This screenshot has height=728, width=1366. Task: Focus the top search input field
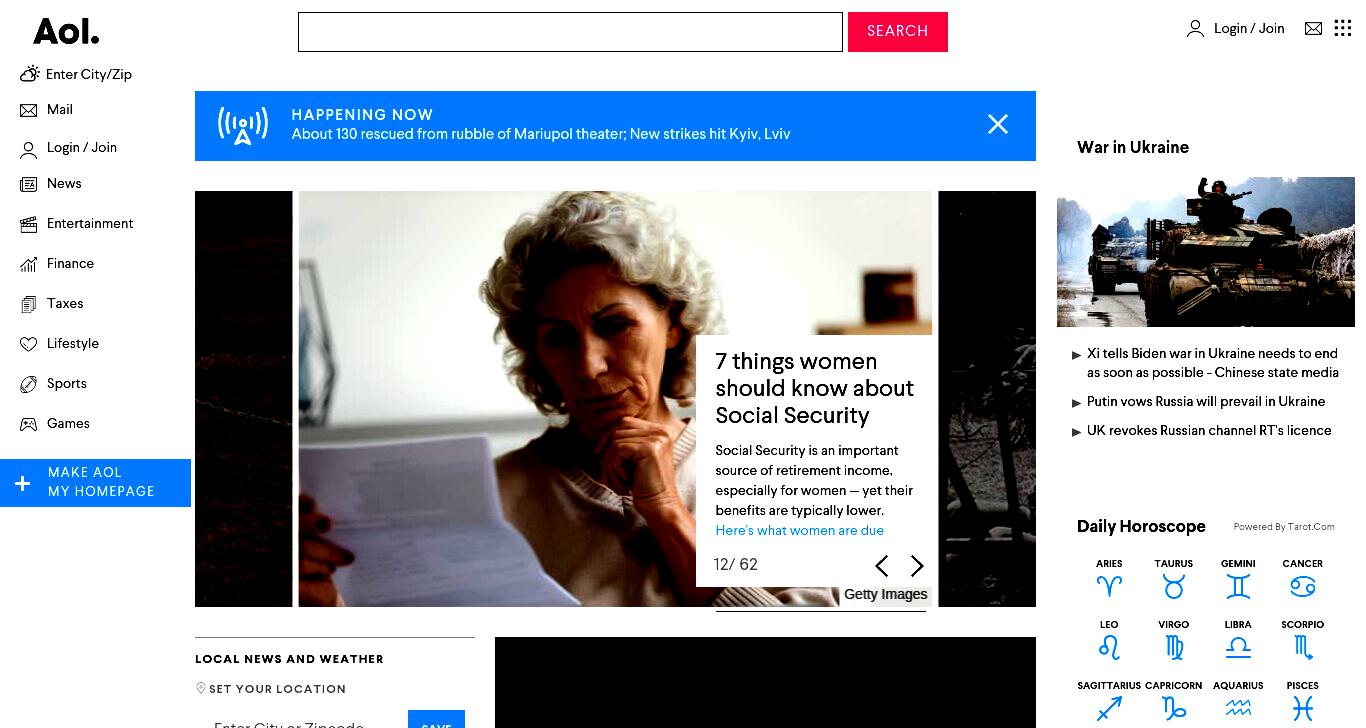[x=570, y=32]
